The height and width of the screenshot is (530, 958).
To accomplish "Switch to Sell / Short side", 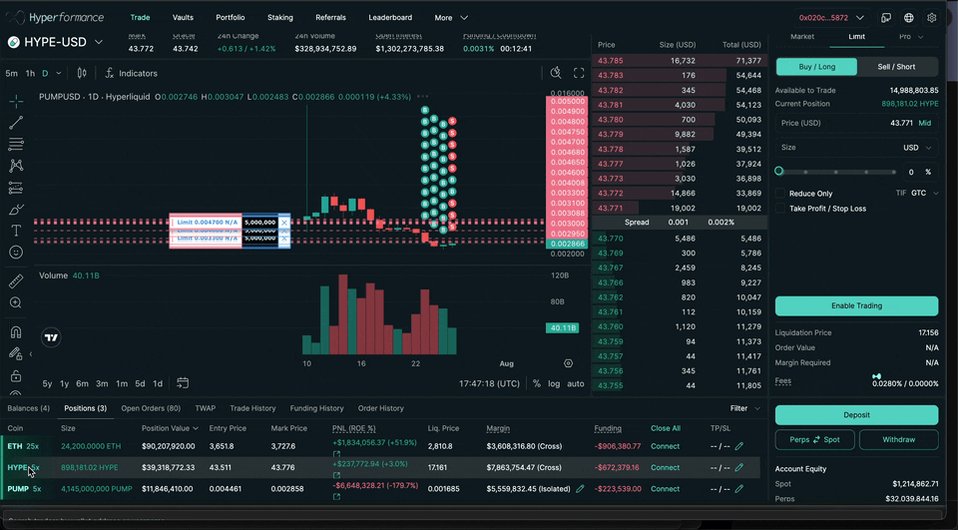I will (896, 67).
